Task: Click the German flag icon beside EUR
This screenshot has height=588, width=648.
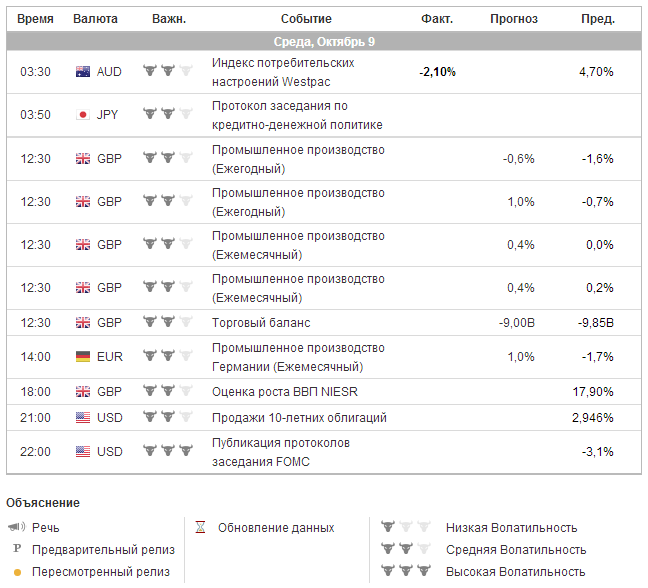Action: click(83, 357)
